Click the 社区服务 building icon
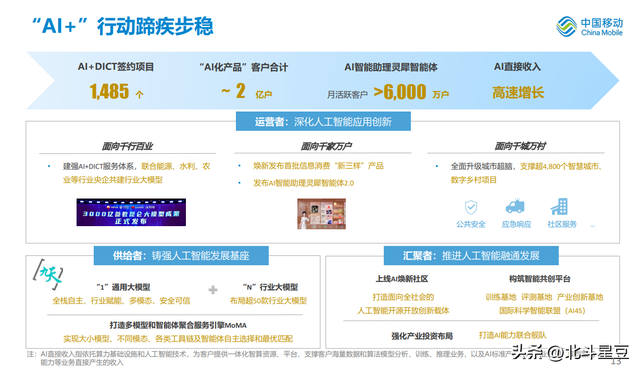The width and height of the screenshot is (640, 371). click(560, 207)
